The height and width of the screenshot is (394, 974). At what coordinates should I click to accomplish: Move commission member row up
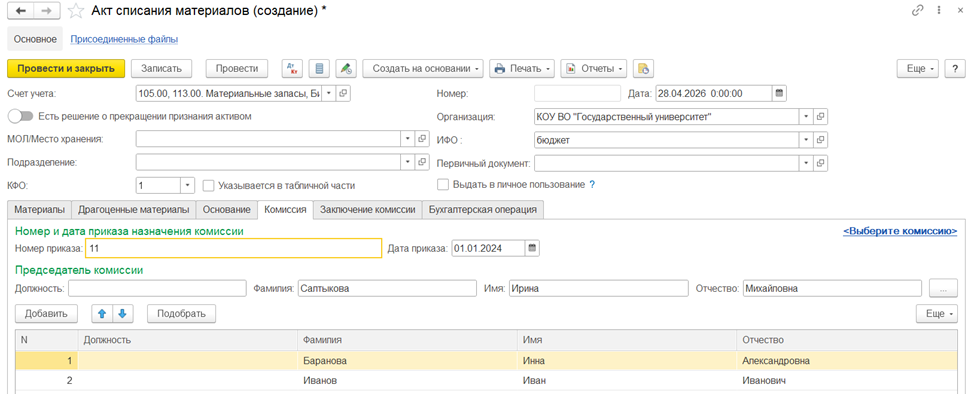[102, 314]
